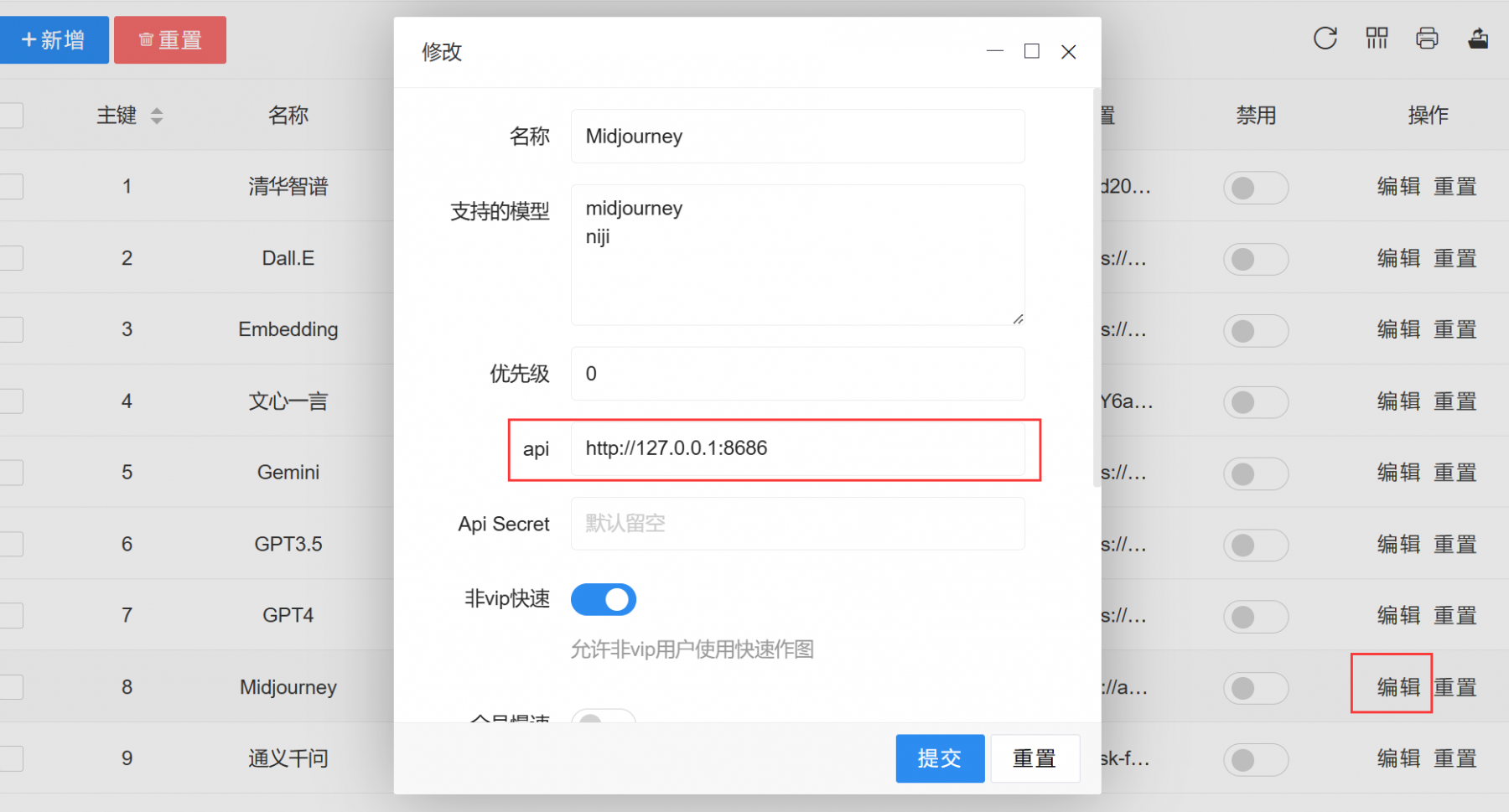
Task: Check the checkbox for row 8
Action: click(11, 687)
